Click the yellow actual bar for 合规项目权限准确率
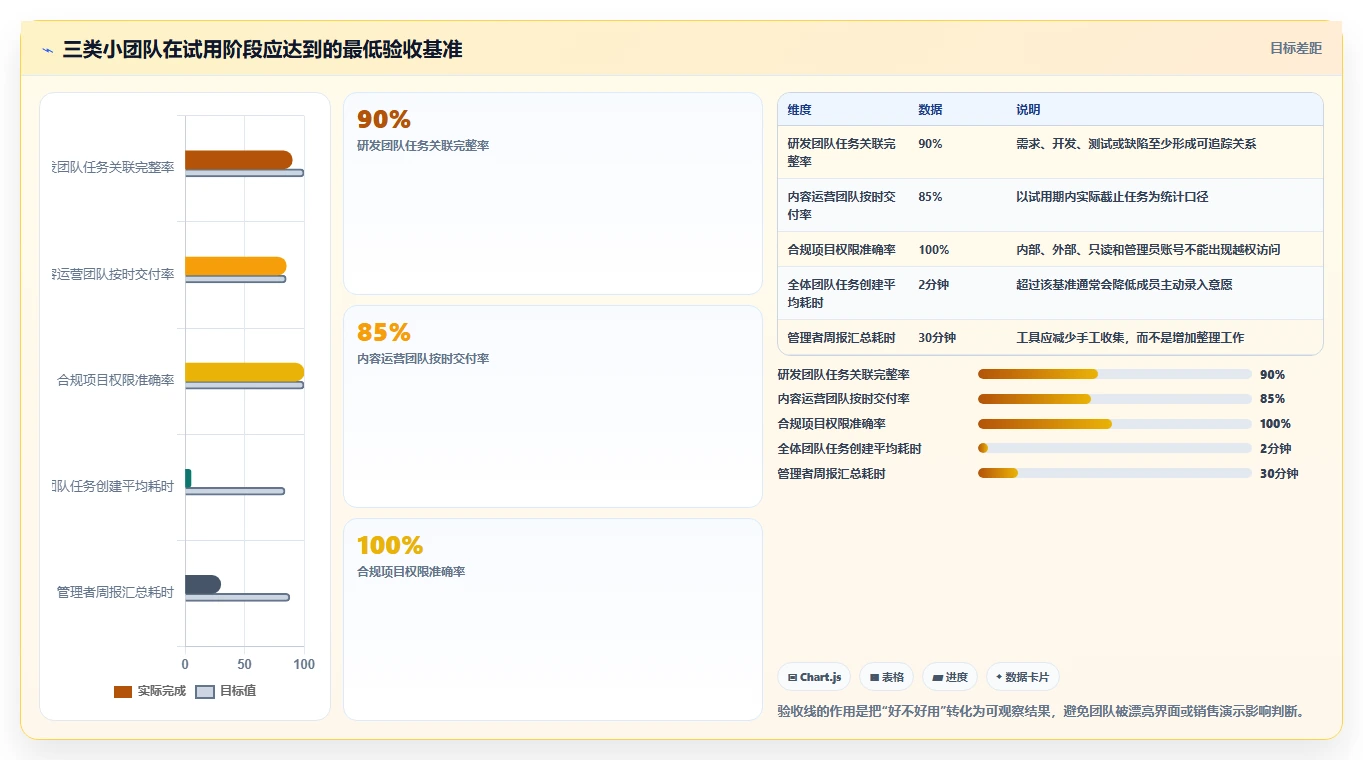Image resolution: width=1363 pixels, height=760 pixels. coord(244,372)
